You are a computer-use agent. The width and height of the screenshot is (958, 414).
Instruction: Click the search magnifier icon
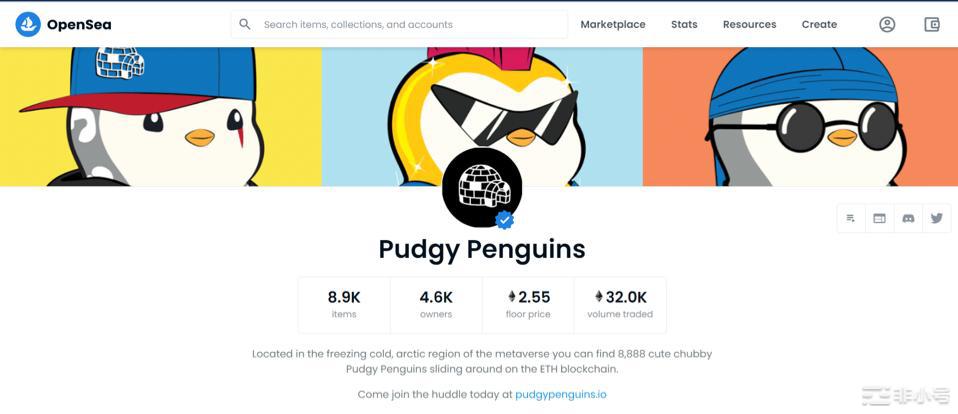click(x=245, y=24)
